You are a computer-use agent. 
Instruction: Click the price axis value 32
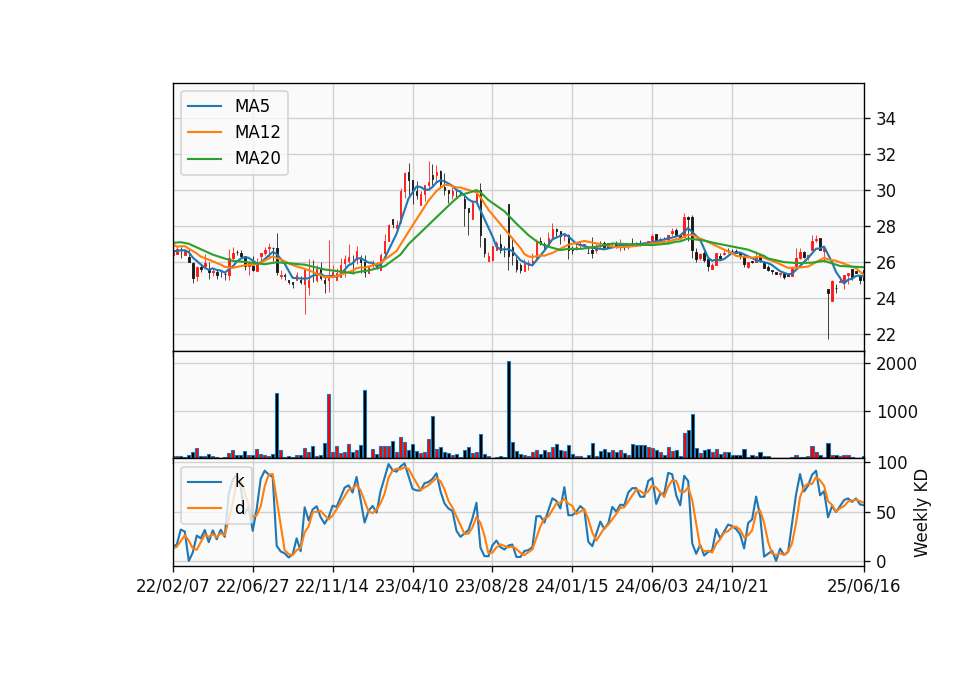tap(885, 155)
